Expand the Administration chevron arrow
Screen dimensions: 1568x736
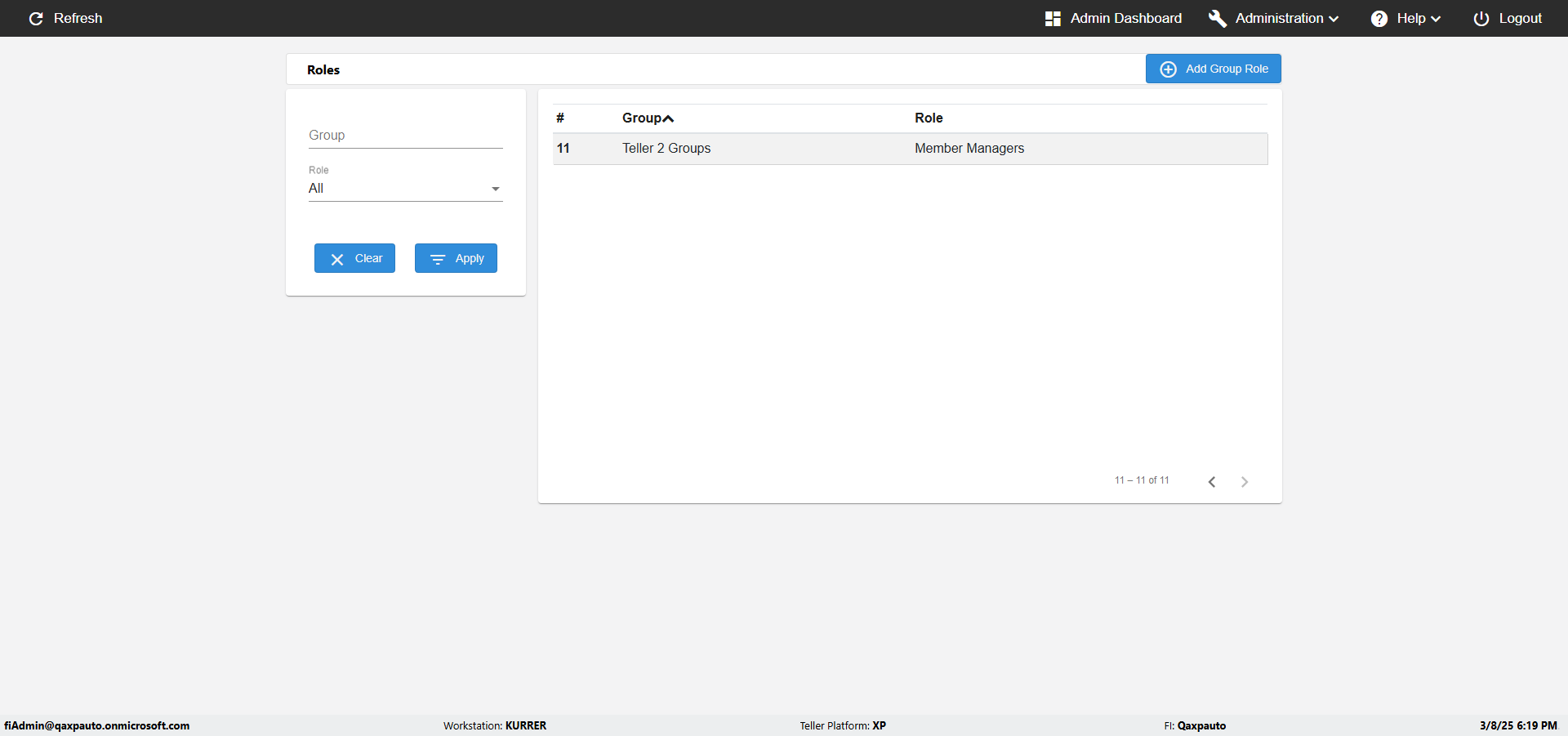tap(1334, 19)
